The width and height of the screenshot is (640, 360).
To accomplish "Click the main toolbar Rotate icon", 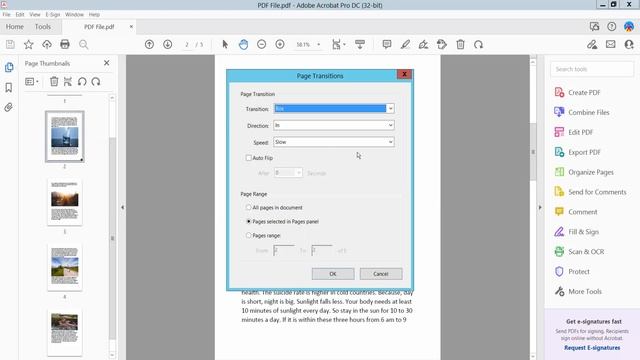I will click(x=479, y=44).
